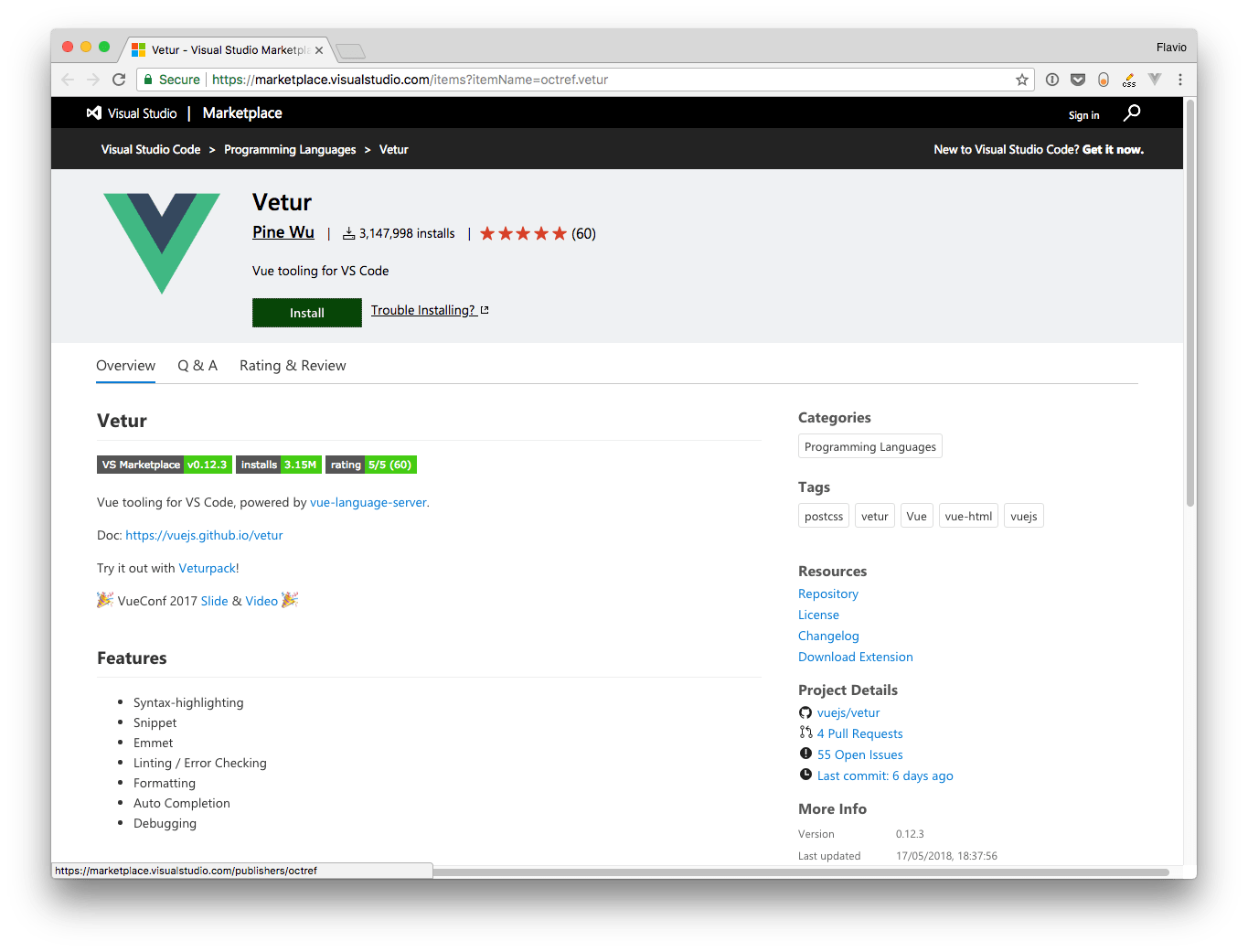Click the URL address bar

(585, 80)
